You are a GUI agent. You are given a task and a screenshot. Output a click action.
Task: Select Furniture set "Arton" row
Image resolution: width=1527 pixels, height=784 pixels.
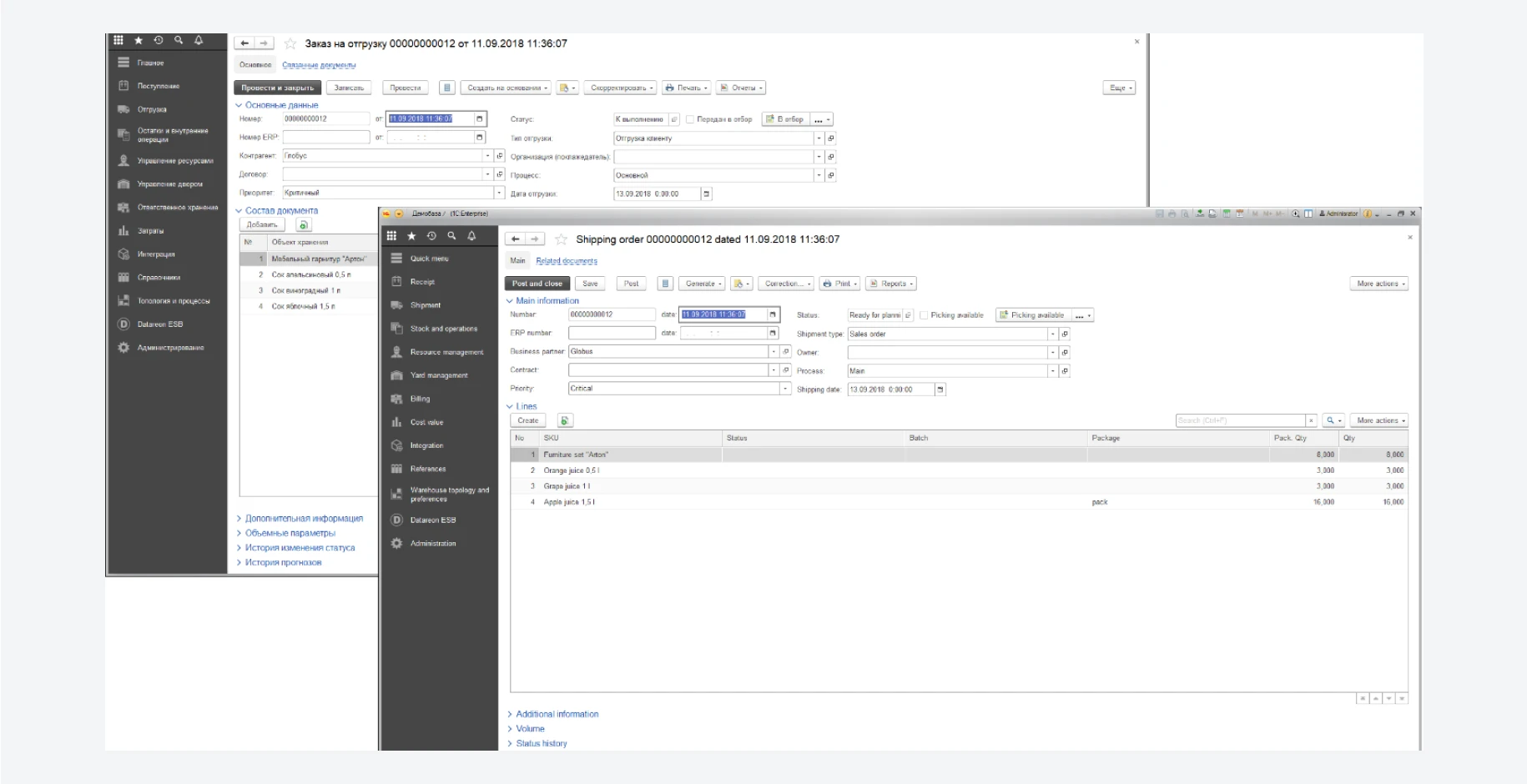tap(959, 455)
